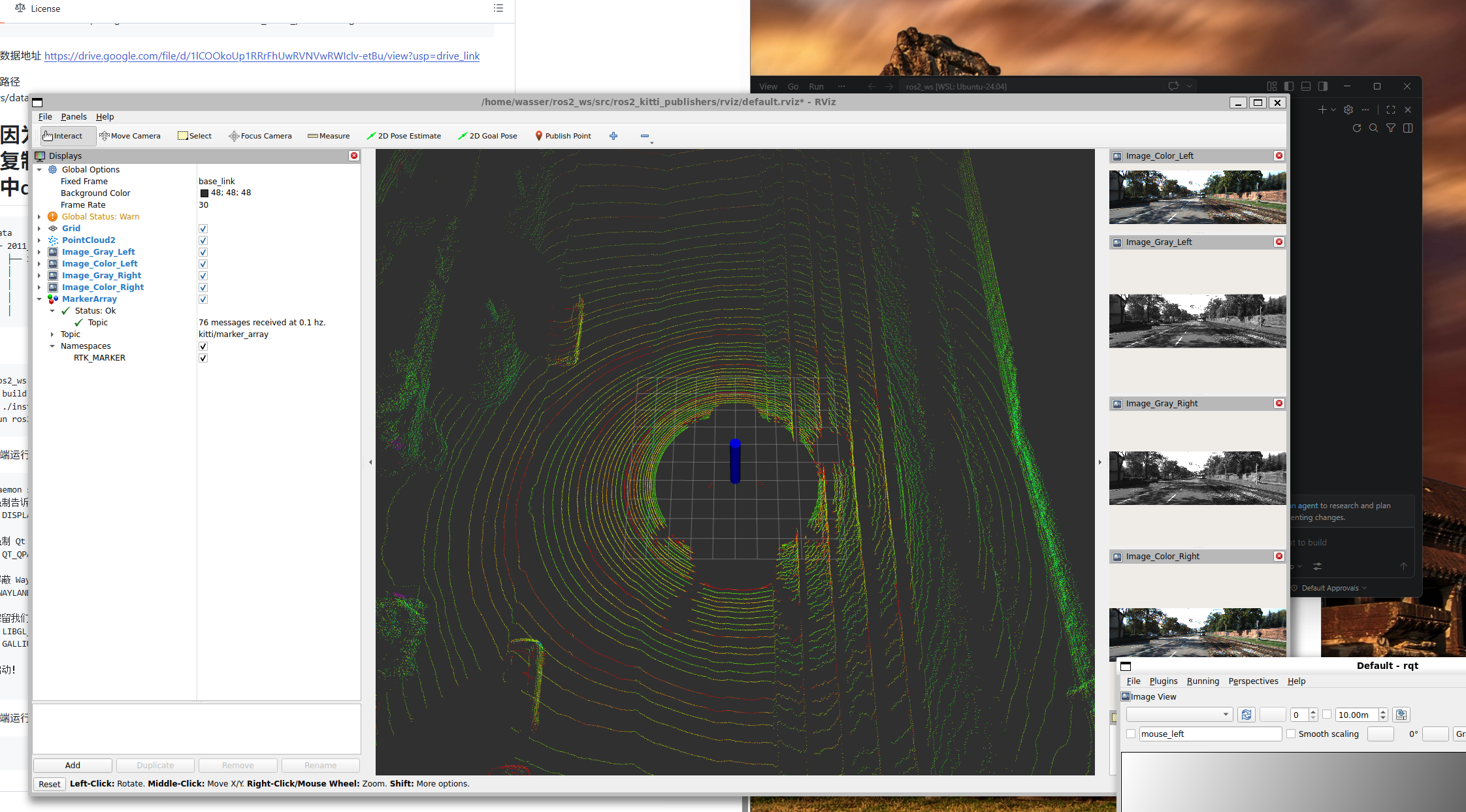1466x812 pixels.
Task: Collapse the Namespaces tree node
Action: (52, 346)
